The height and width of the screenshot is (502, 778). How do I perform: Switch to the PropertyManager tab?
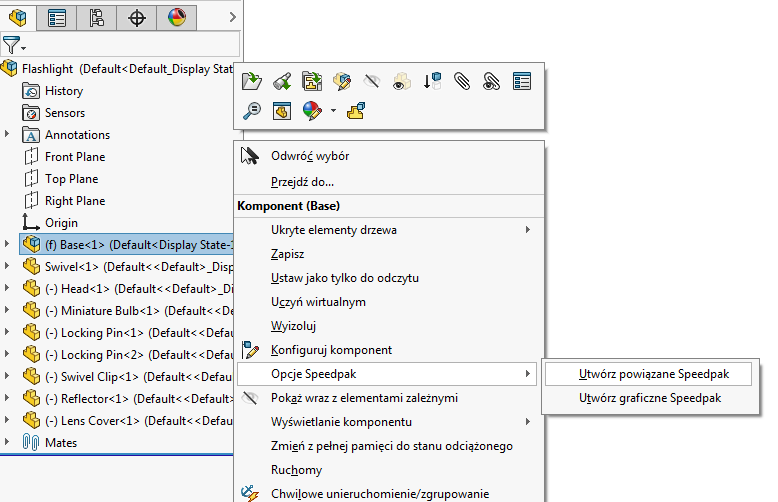point(57,18)
